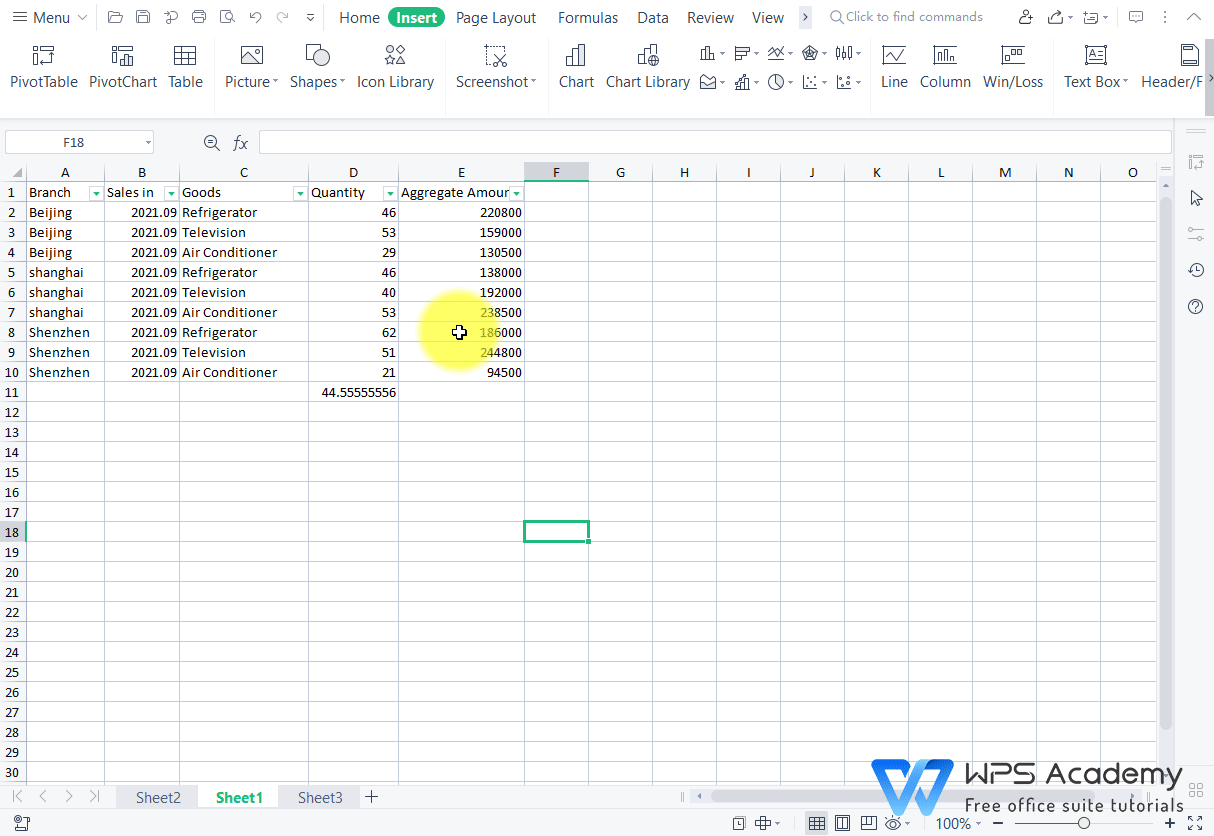Open the Branch column filter
Image resolution: width=1214 pixels, height=836 pixels.
(x=97, y=192)
